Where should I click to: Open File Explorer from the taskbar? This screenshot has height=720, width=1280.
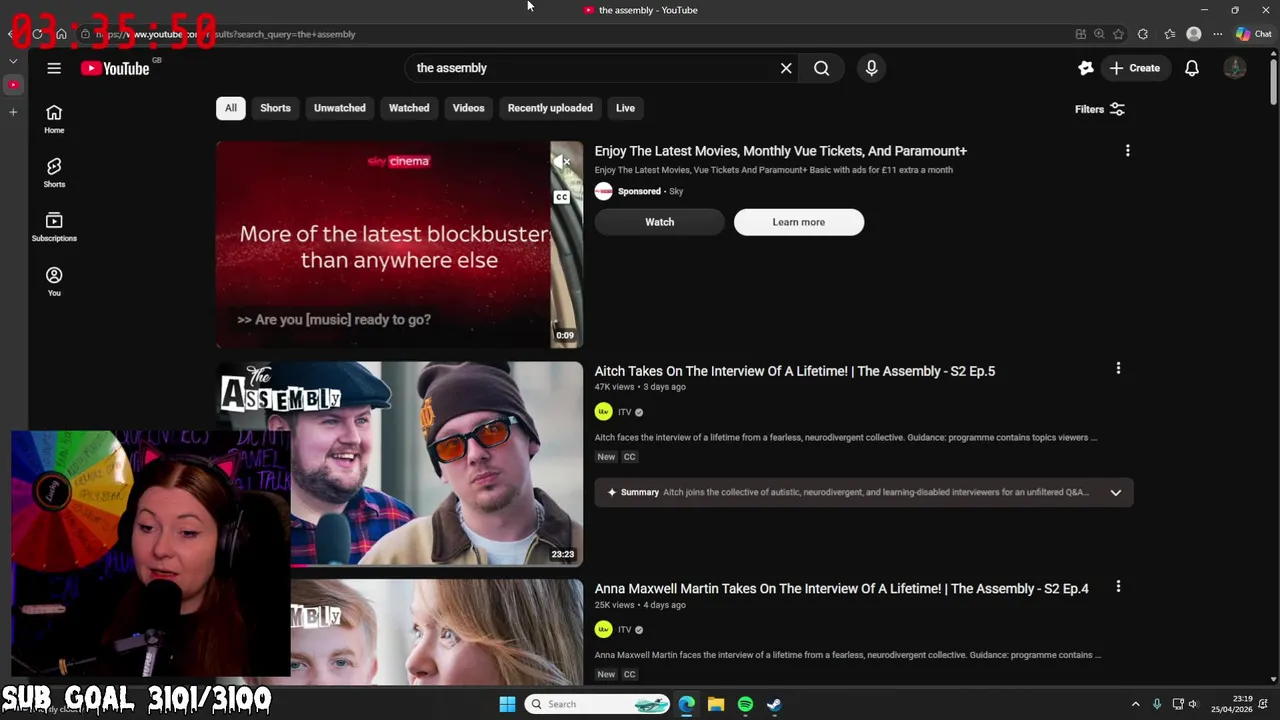coord(716,704)
